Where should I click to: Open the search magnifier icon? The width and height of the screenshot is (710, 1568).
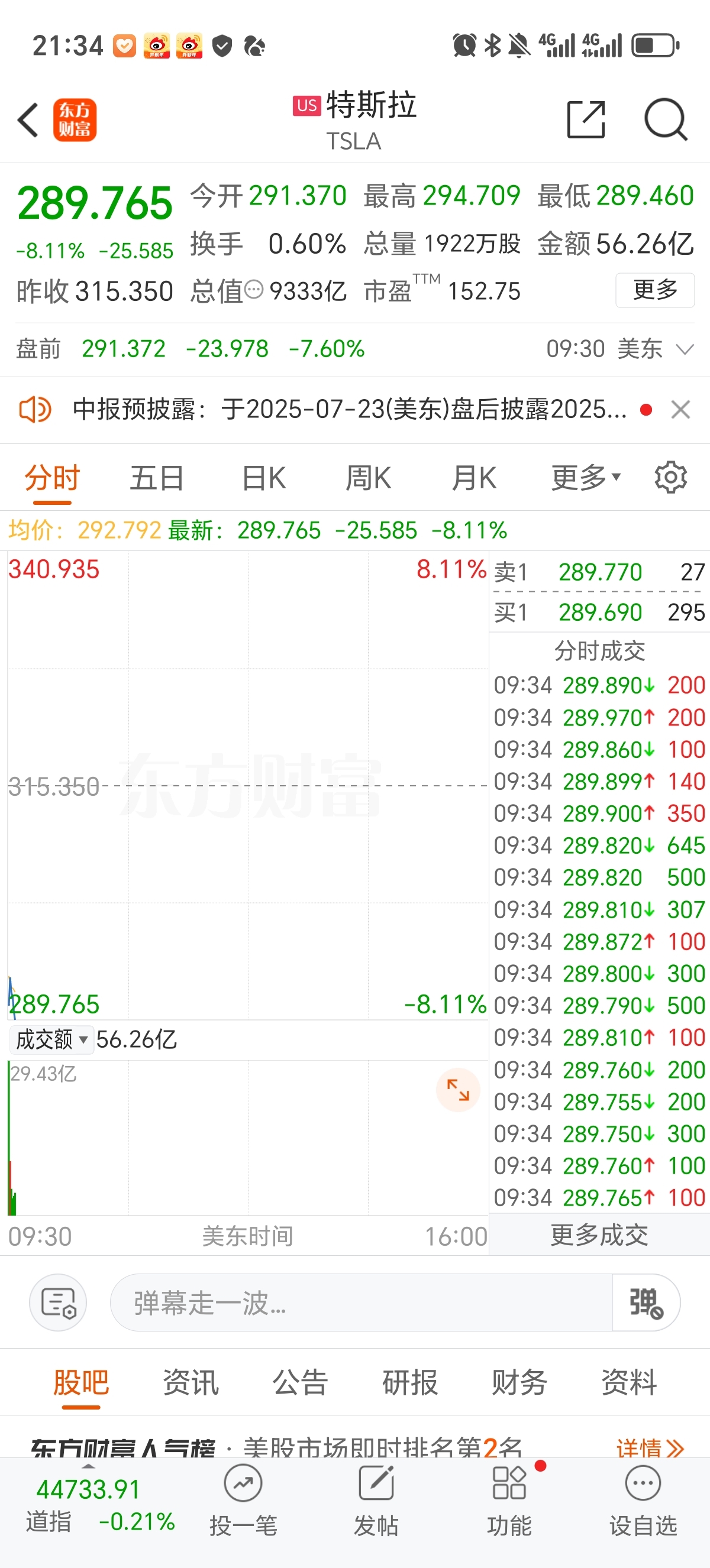point(666,119)
